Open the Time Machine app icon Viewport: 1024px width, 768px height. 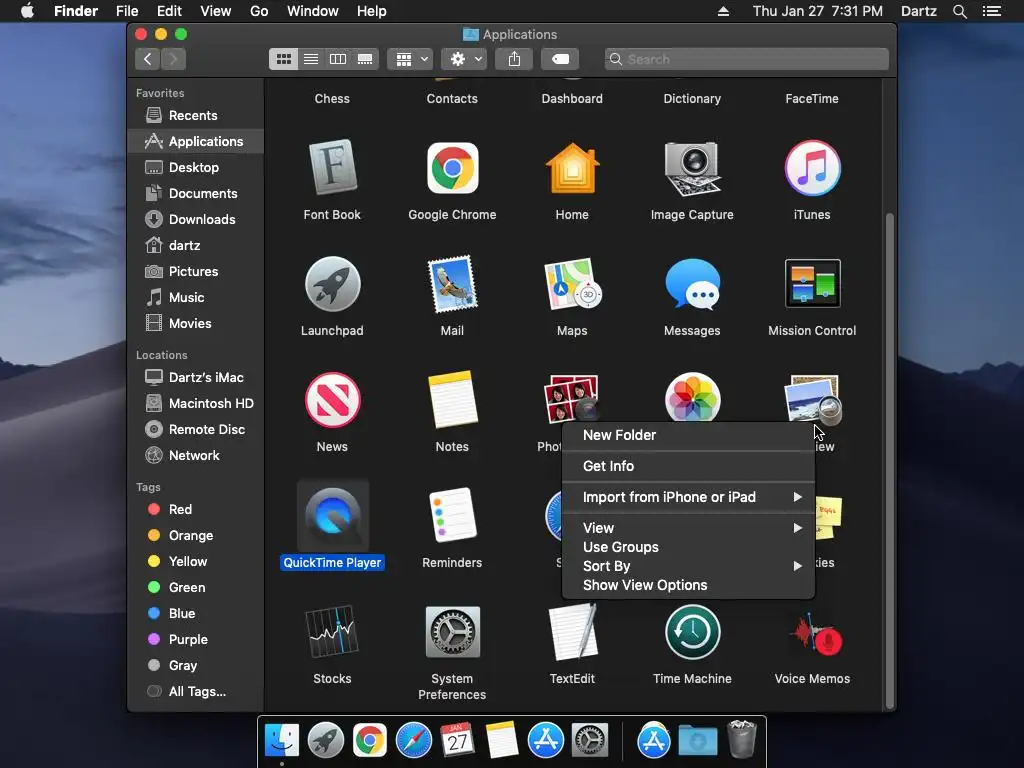click(x=692, y=632)
